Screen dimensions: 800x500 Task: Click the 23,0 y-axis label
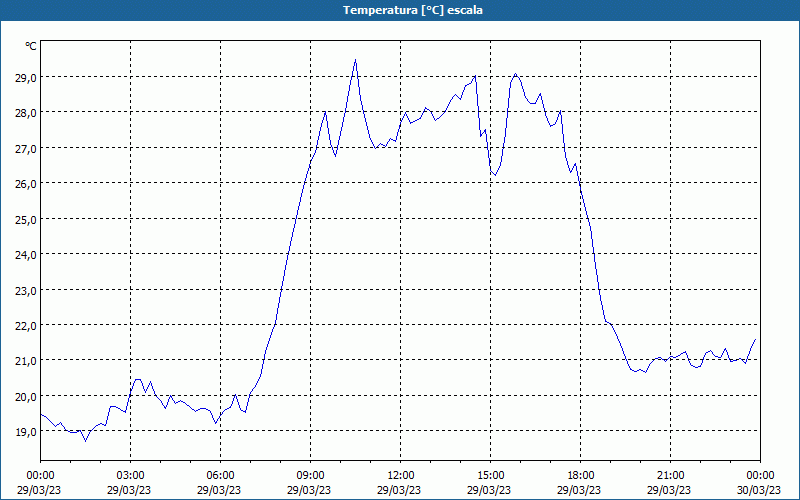26,290
